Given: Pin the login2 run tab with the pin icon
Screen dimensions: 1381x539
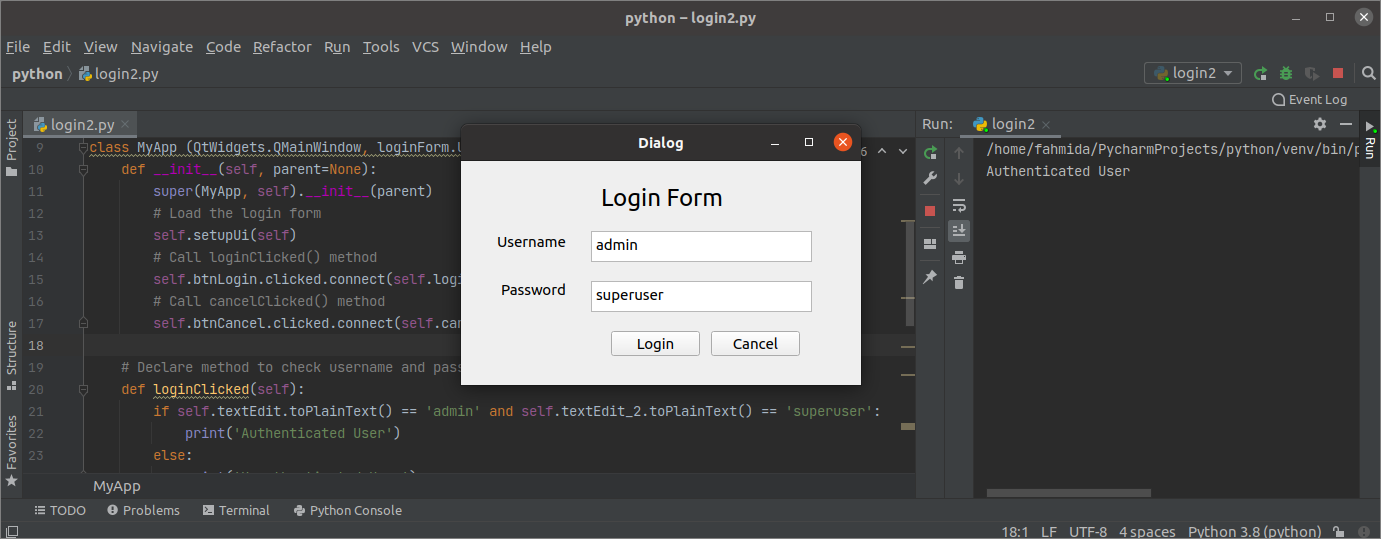Looking at the screenshot, I should [x=930, y=276].
